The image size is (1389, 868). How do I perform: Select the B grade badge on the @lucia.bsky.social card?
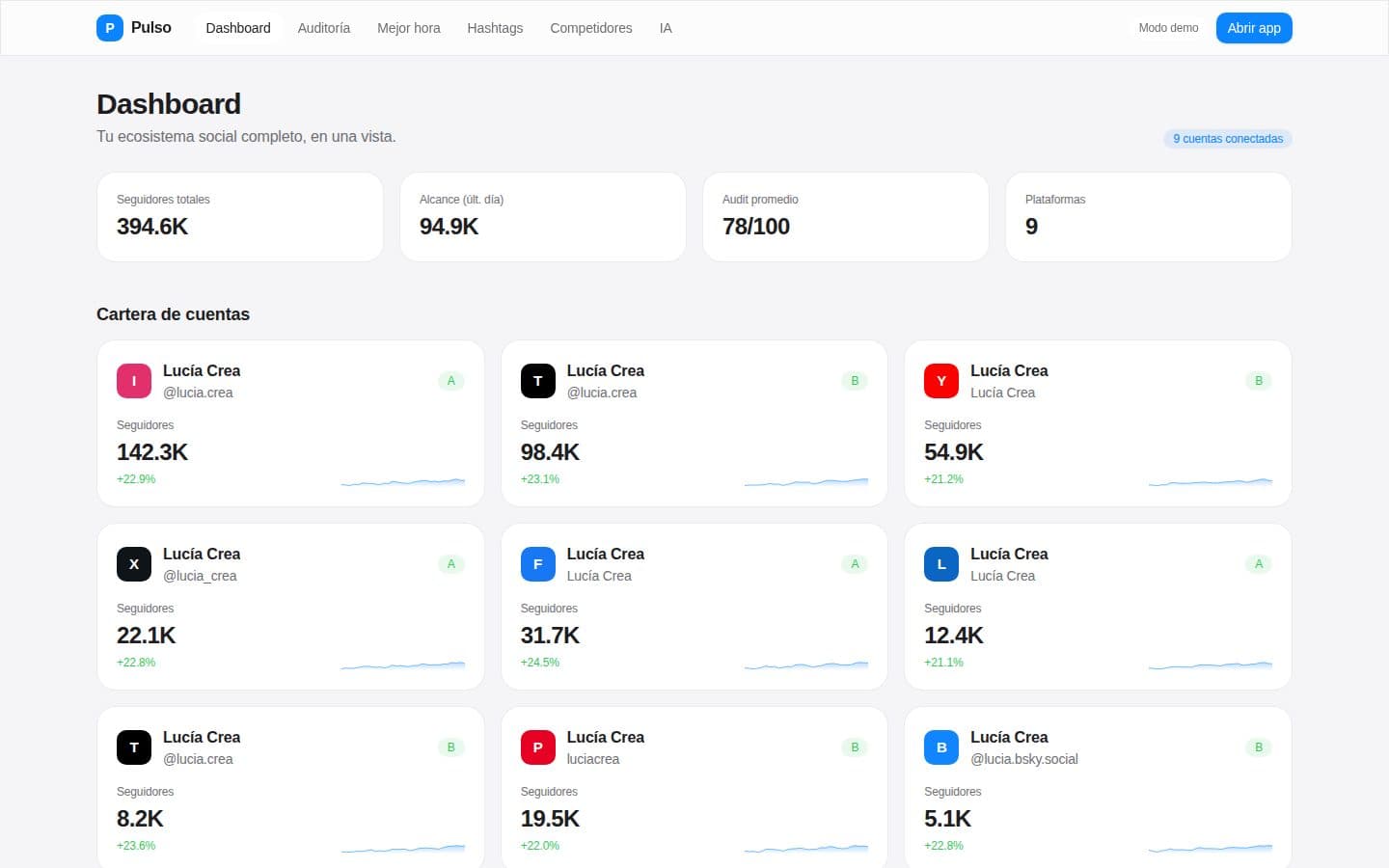pos(1259,747)
